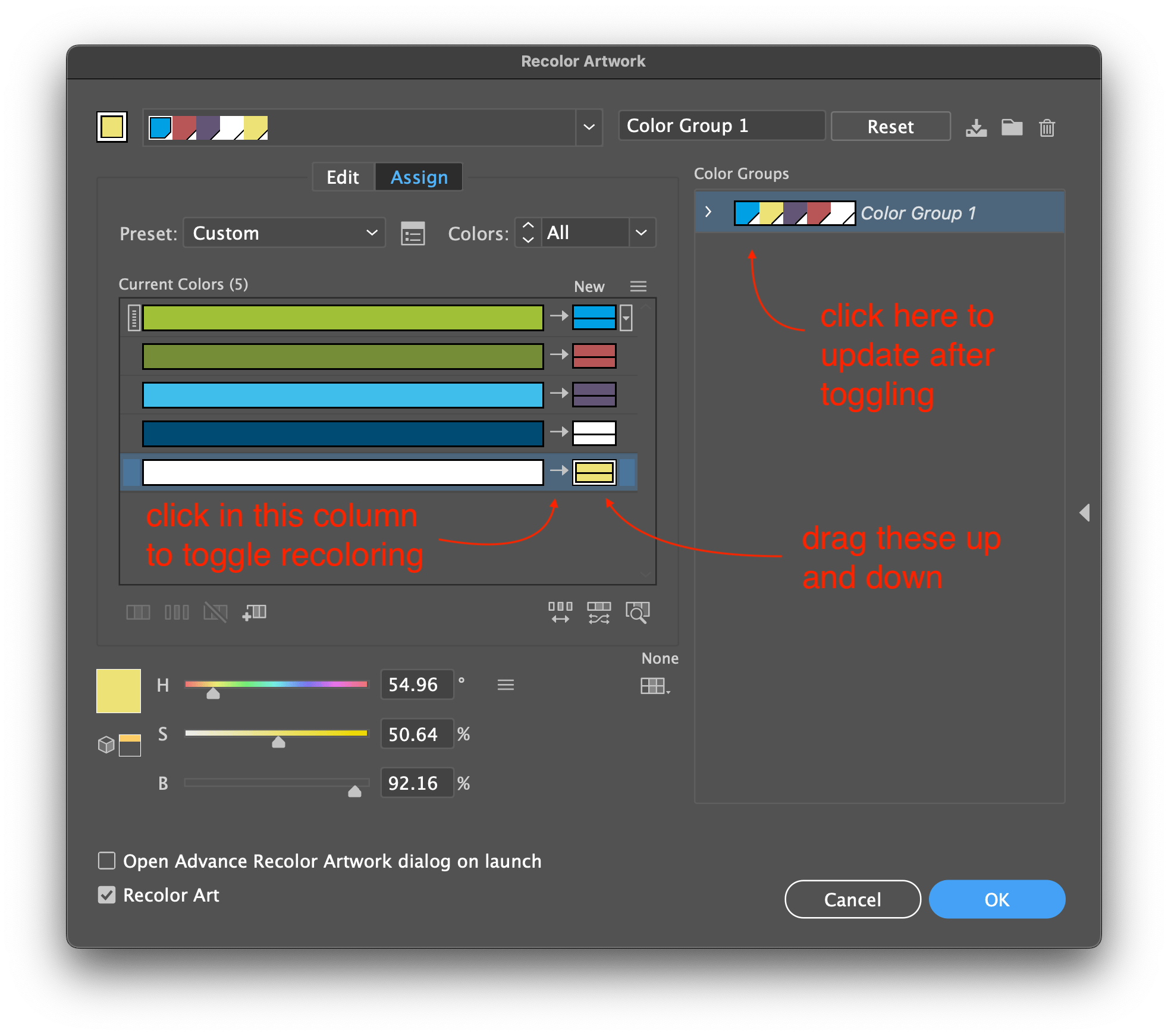Select the find color in artwork magnifier icon

tap(638, 613)
